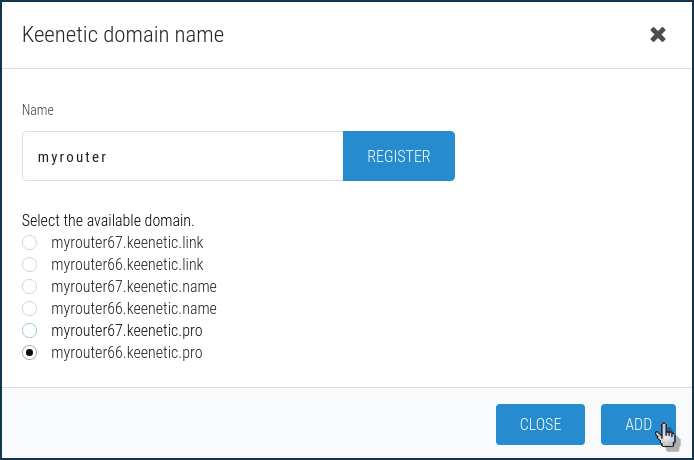Pick the myrouter66.keenetic.name radio button

pos(30,309)
